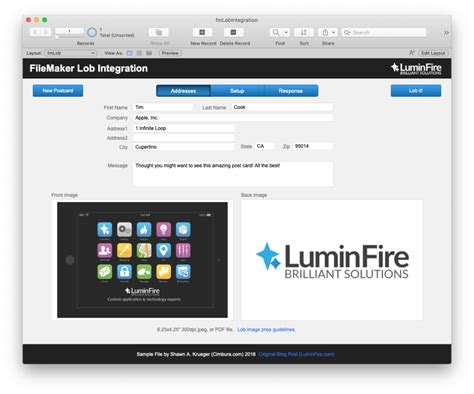Click the New Record toolbar icon
This screenshot has height=394, width=474.
pos(202,32)
